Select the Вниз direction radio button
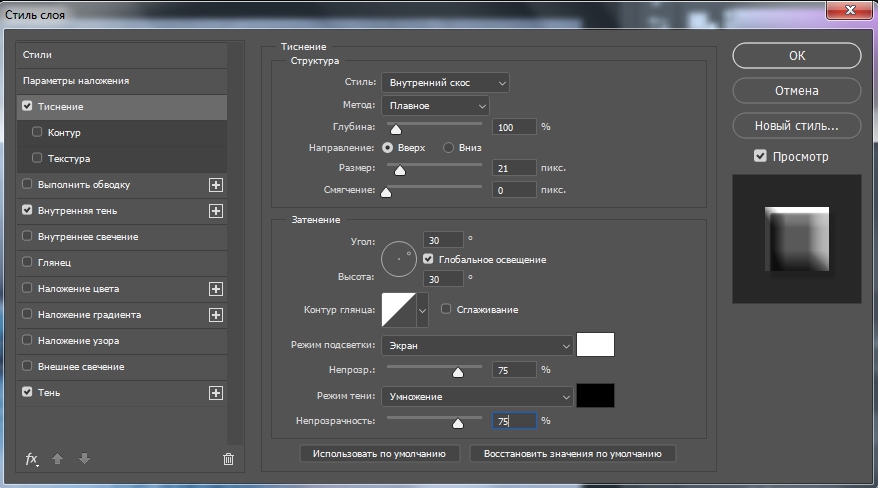 448,148
